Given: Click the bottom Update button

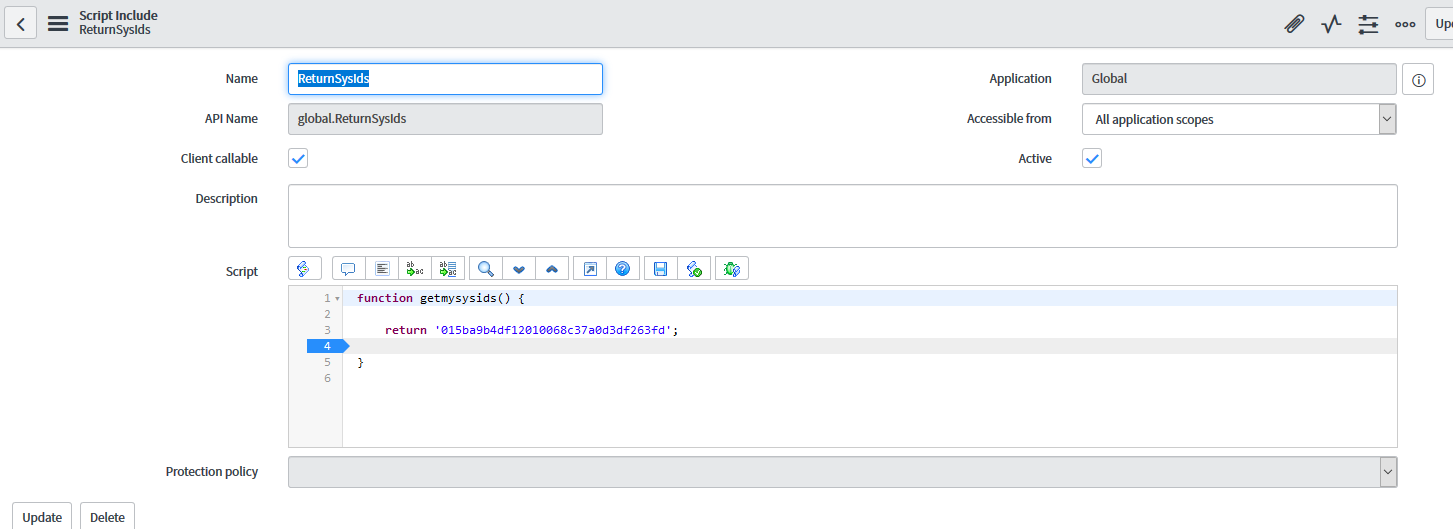Looking at the screenshot, I should pos(42,517).
